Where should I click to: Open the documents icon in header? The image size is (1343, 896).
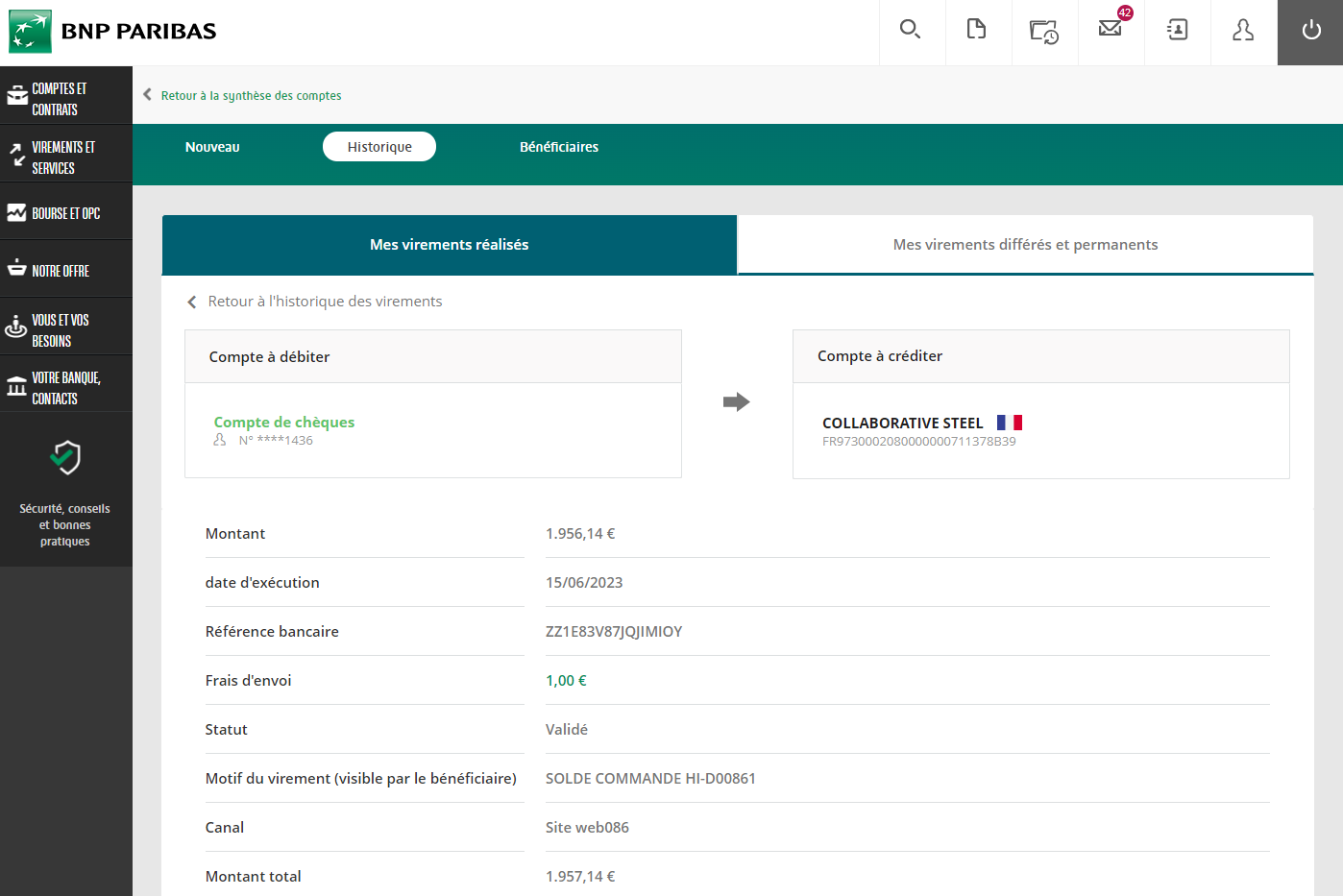pos(977,31)
